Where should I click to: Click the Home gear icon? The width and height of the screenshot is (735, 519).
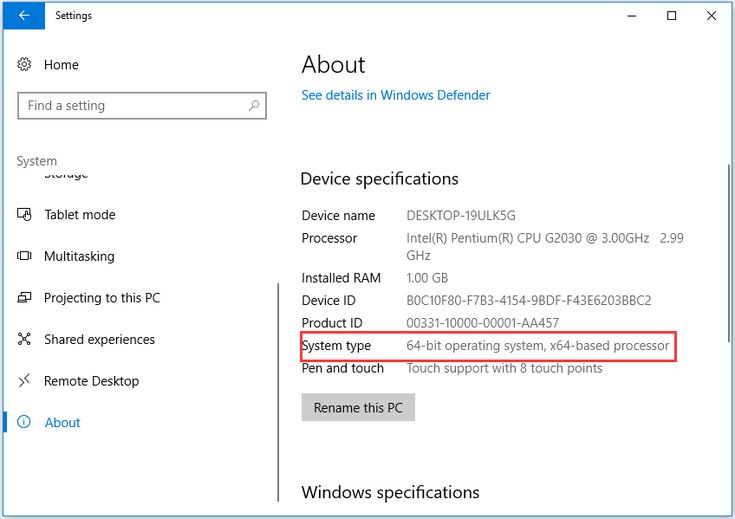click(x=25, y=65)
